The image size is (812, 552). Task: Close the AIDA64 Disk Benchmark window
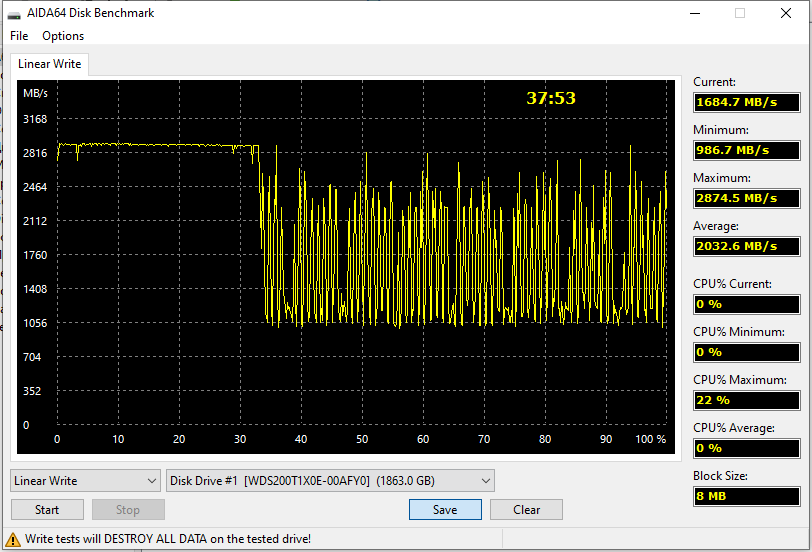point(786,13)
